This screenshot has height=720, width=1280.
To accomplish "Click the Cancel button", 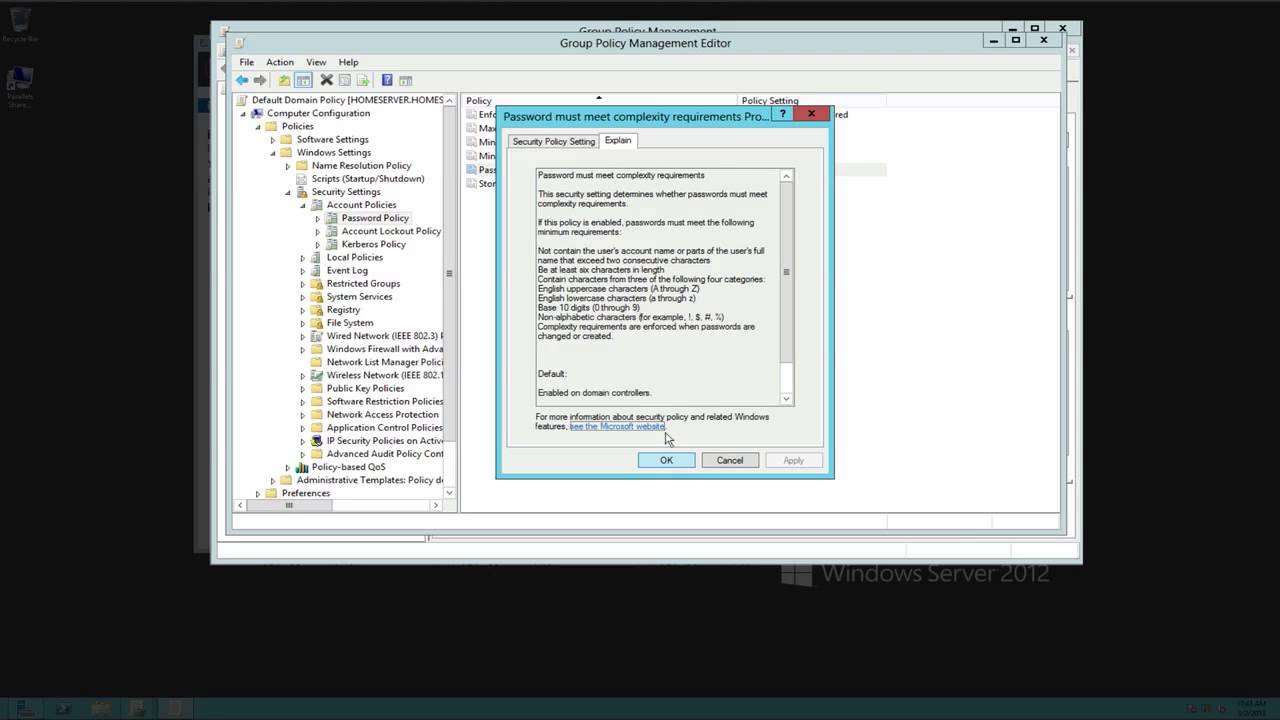I will point(730,460).
